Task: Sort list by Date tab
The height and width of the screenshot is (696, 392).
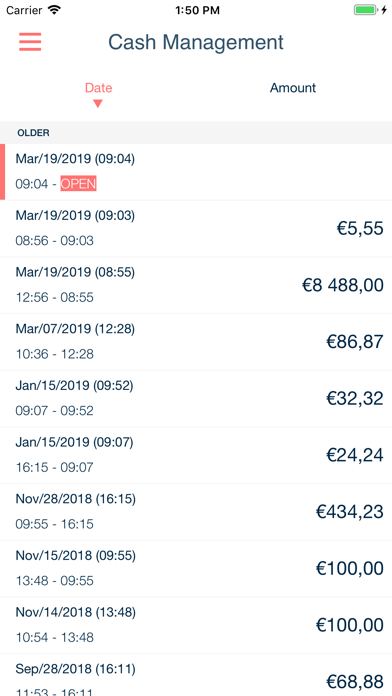Action: click(x=99, y=88)
